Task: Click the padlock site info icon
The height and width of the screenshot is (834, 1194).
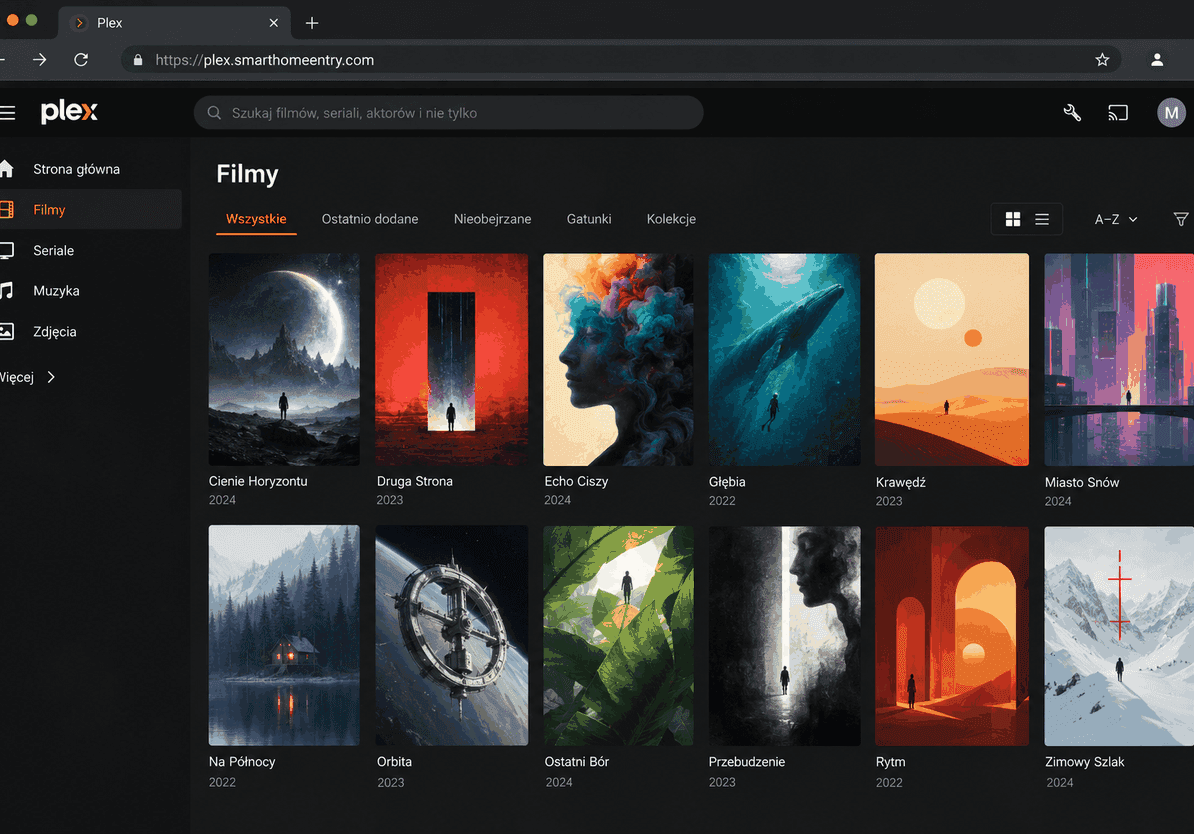Action: (138, 59)
